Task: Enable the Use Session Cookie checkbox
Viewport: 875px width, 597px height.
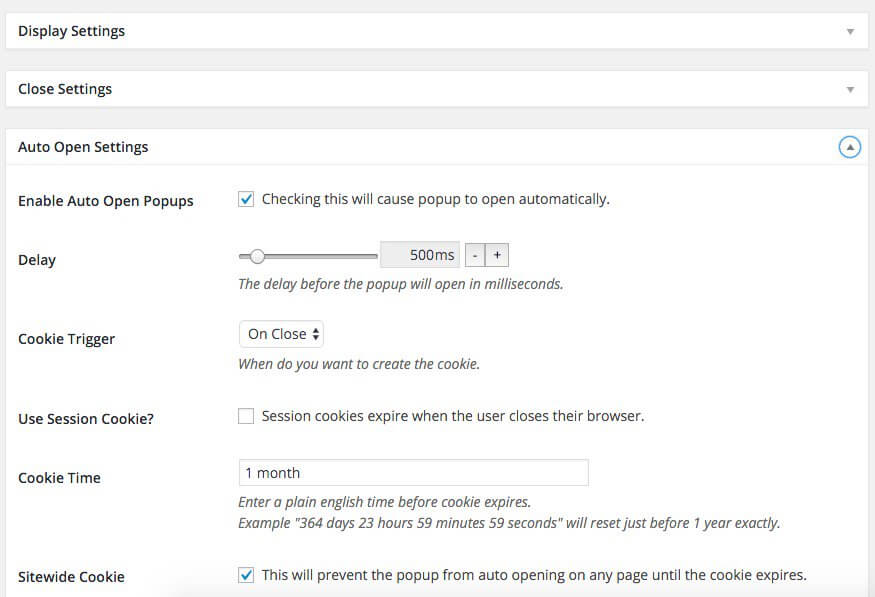Action: pos(246,416)
